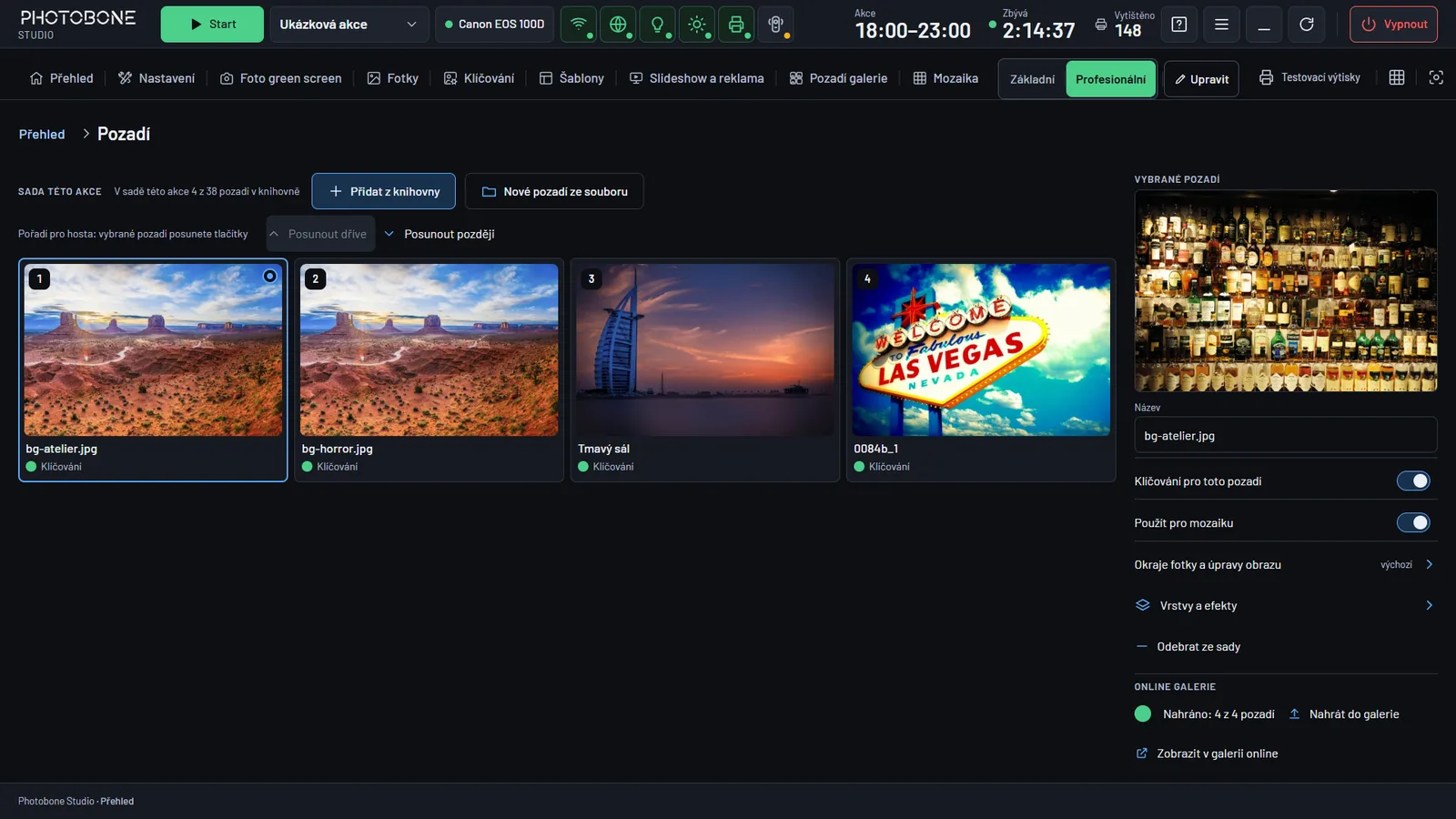Click Nové pozadí ze souboru button
Viewport: 1456px width, 819px height.
pos(554,191)
